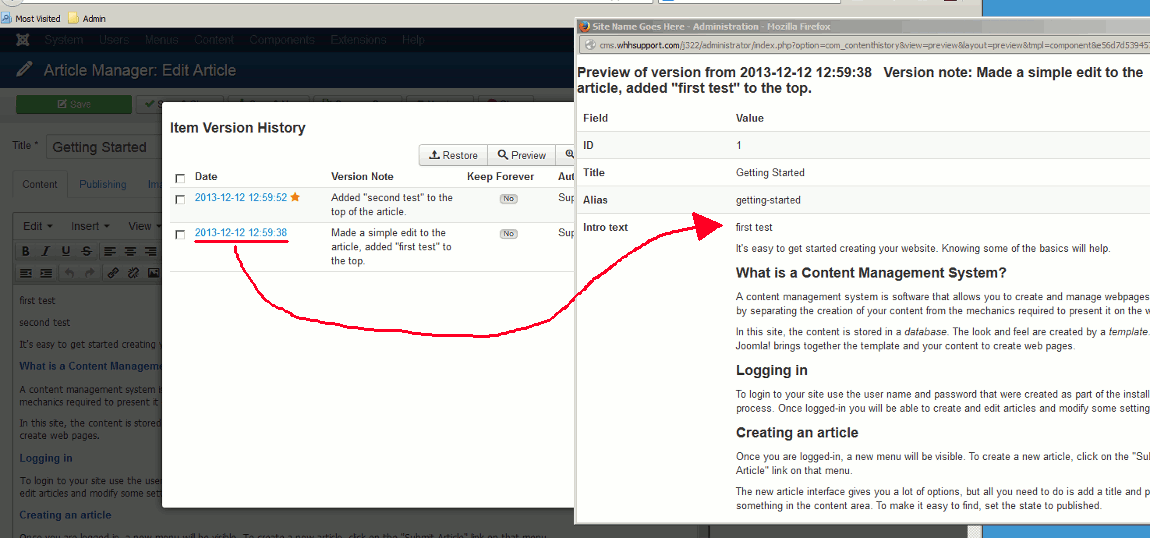Toggle Keep Forever 'No' for the 12:59:52 version

coord(508,199)
